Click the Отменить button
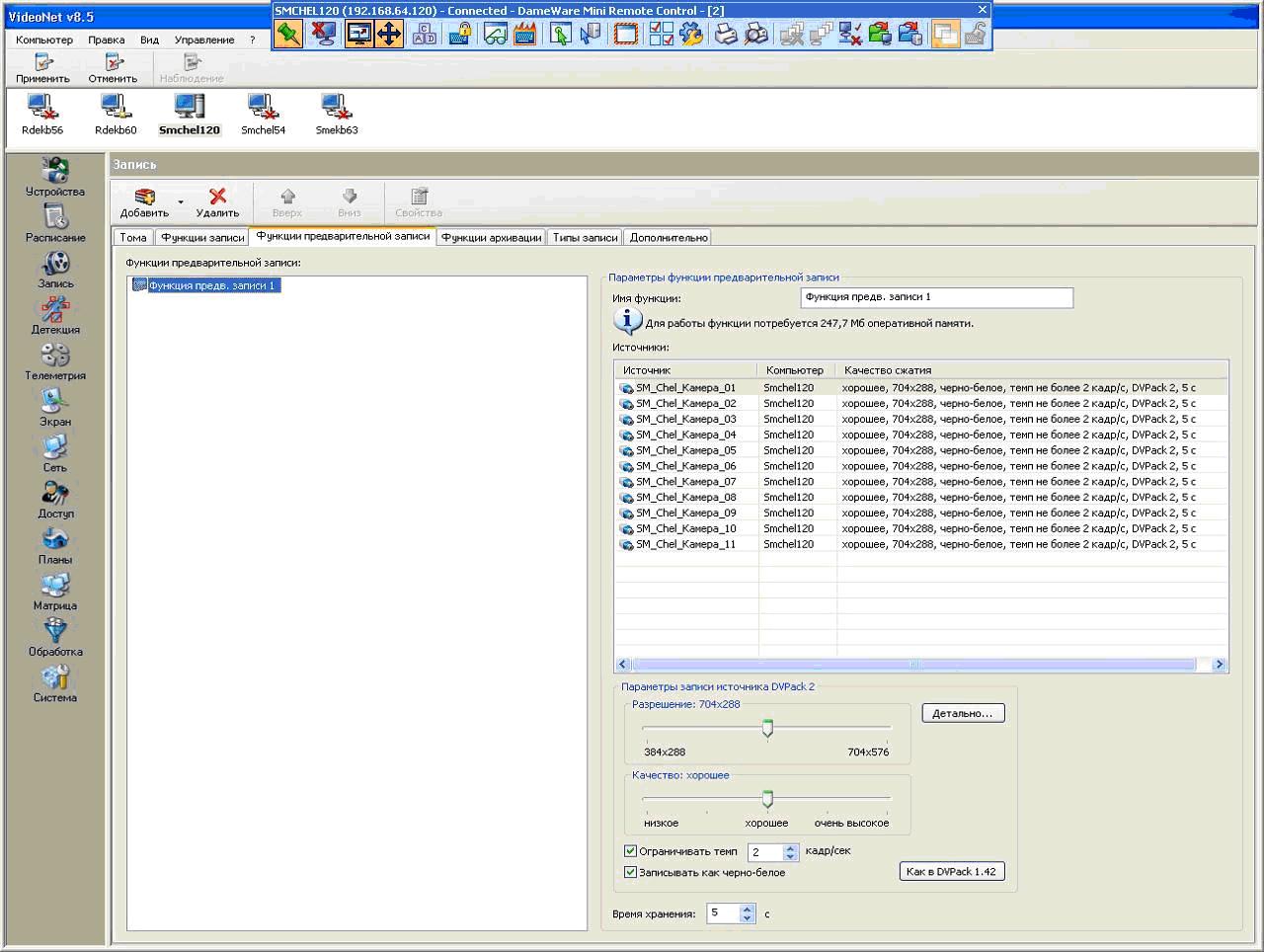The image size is (1264, 952). point(113,69)
